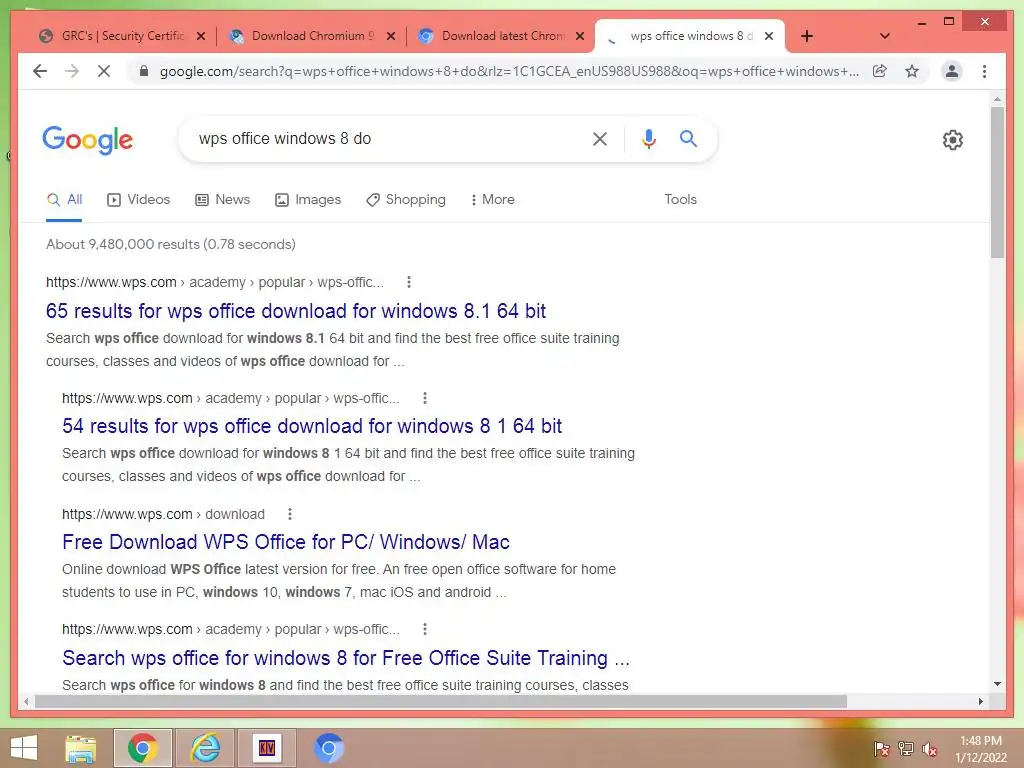Open options menu beside 54 results URL
Screen dimensions: 1024x768
tap(425, 398)
